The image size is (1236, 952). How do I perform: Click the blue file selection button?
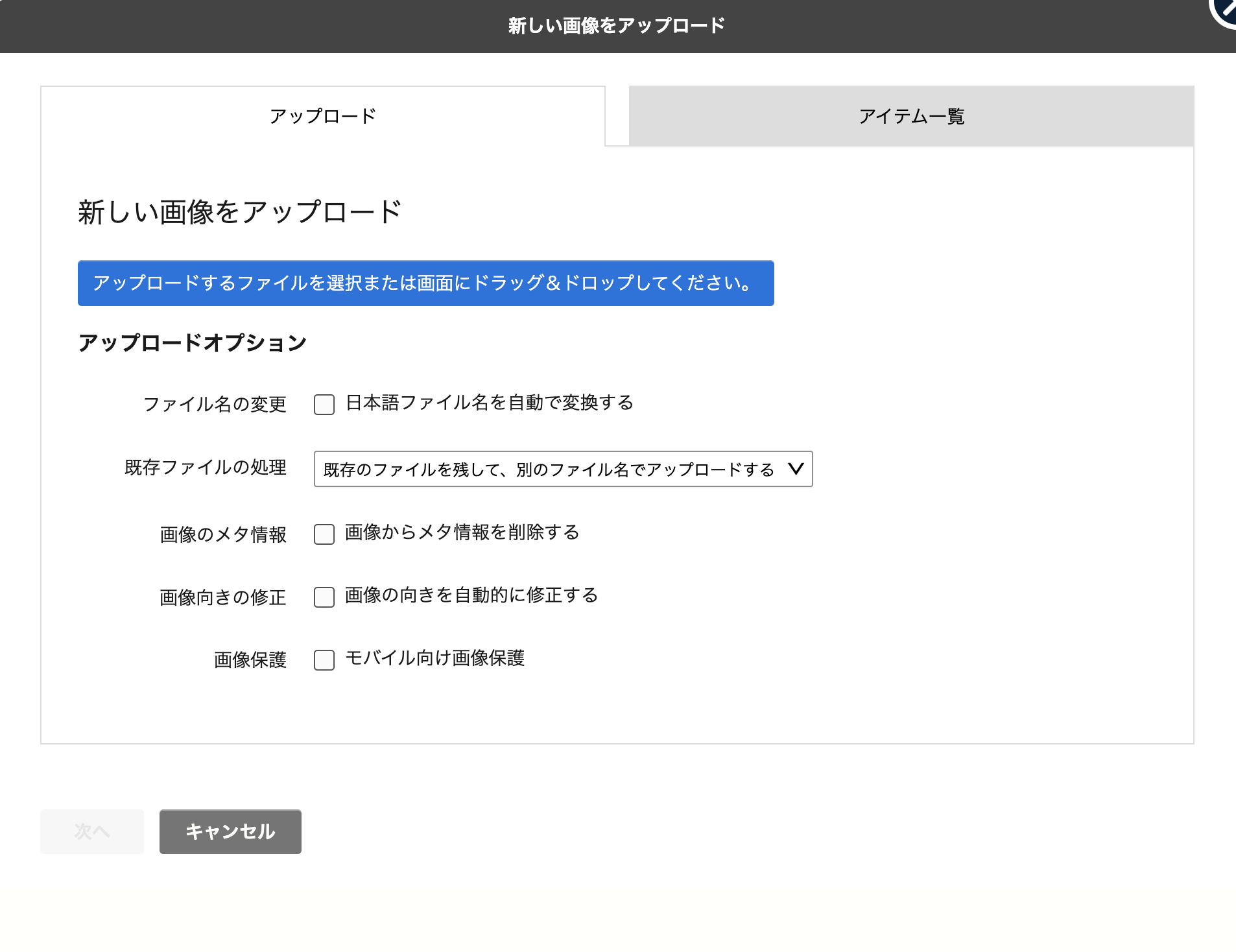[425, 283]
